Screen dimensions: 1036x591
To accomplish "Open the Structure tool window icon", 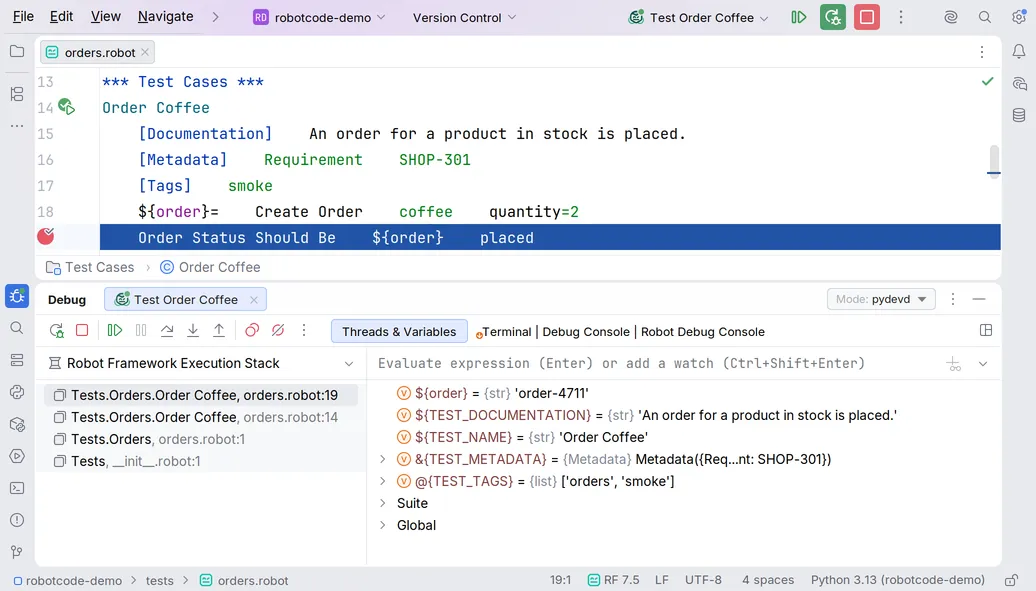I will tap(17, 94).
